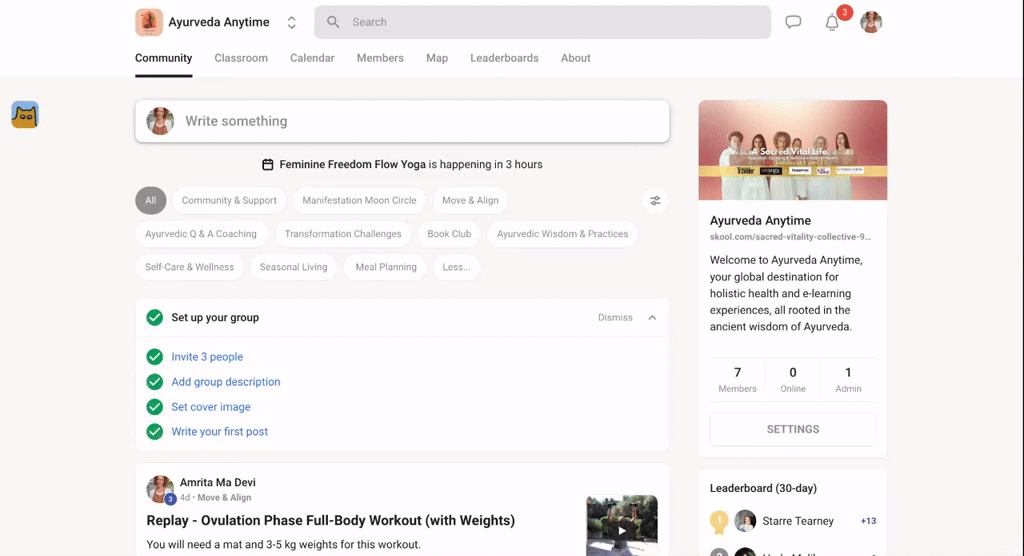
Task: Click the yellow cat extension icon
Action: (x=25, y=115)
